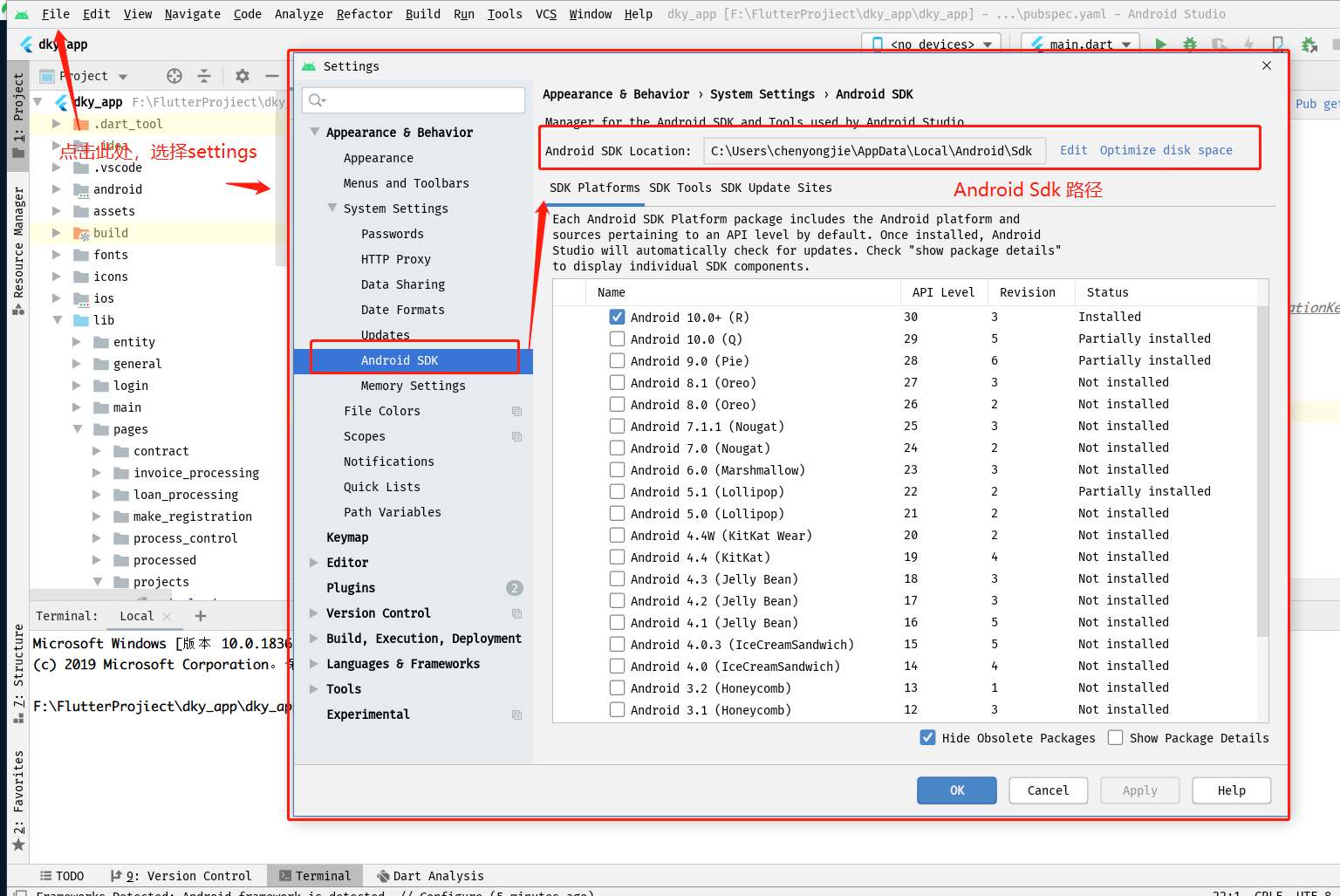Toggle Hide Obsolete Packages checkbox
1340x896 pixels.
[x=928, y=737]
